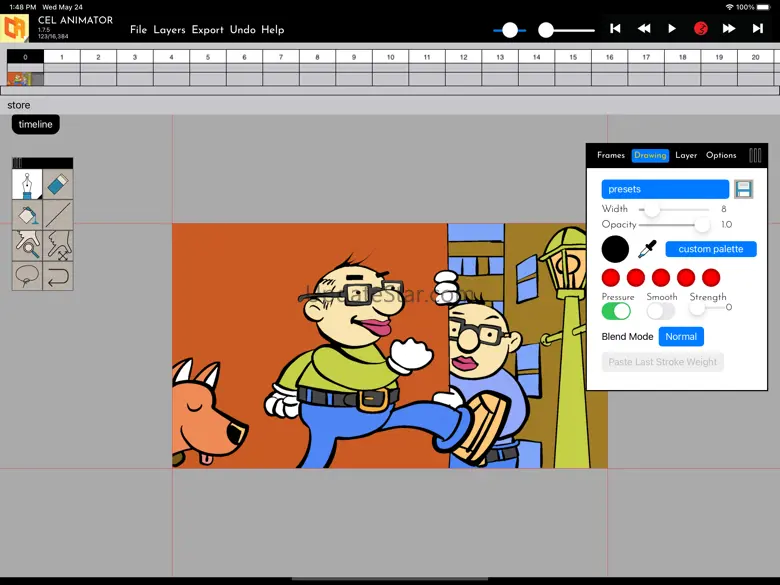Switch to the Drawing tab
Image resolution: width=780 pixels, height=585 pixels.
[x=650, y=155]
